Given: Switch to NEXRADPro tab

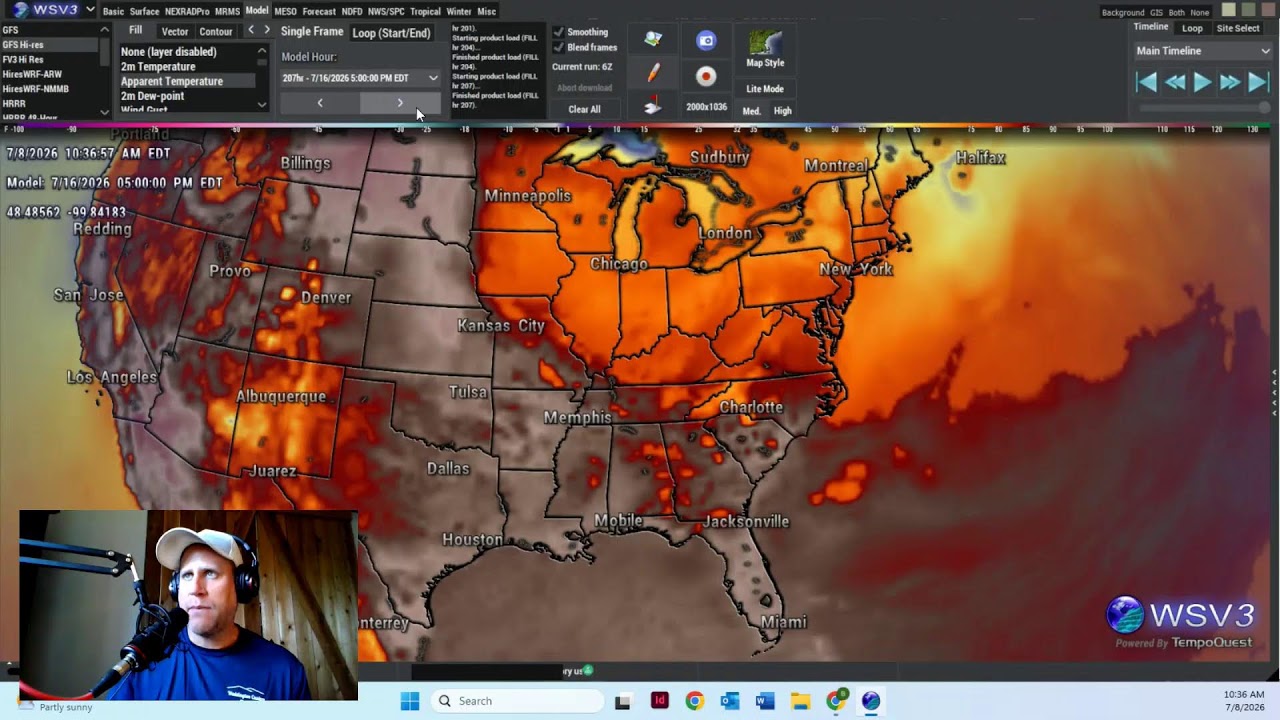Looking at the screenshot, I should (187, 12).
